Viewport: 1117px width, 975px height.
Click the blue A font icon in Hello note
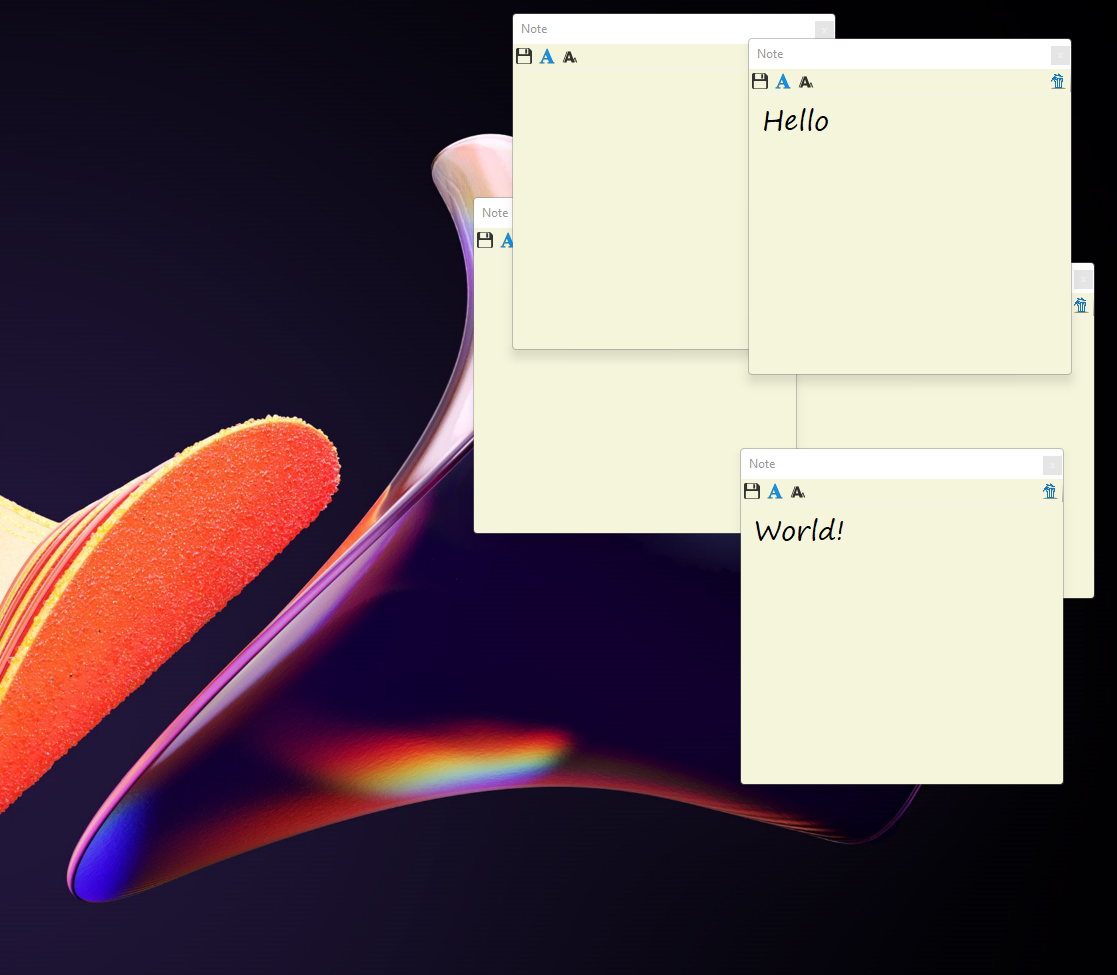tap(783, 81)
